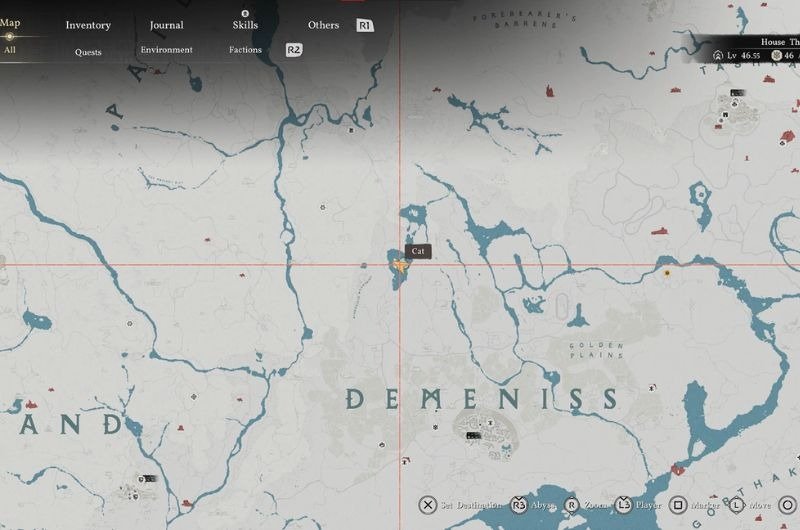Click the Cat marker on the map
The image size is (800, 530).
click(x=400, y=267)
